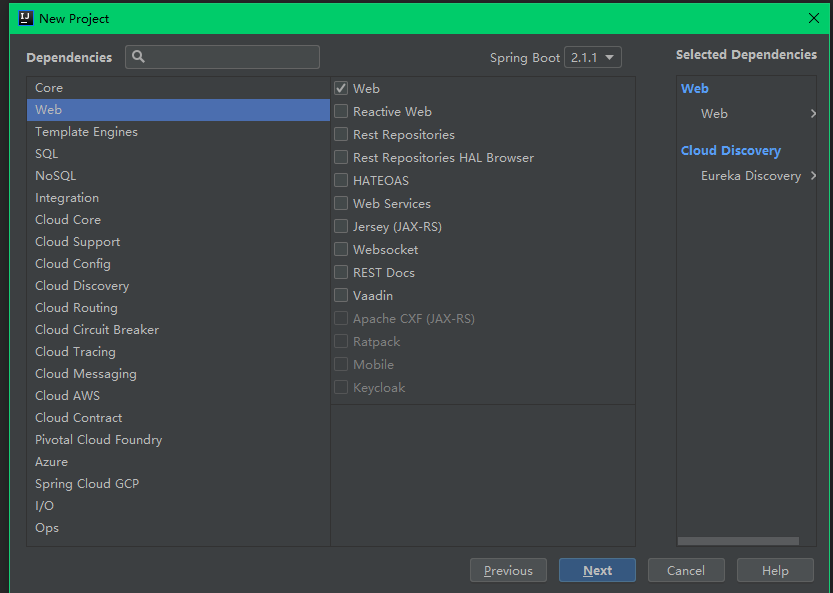Click the Selected Dependencies horizontal scrollbar
The image size is (833, 593).
click(x=738, y=540)
